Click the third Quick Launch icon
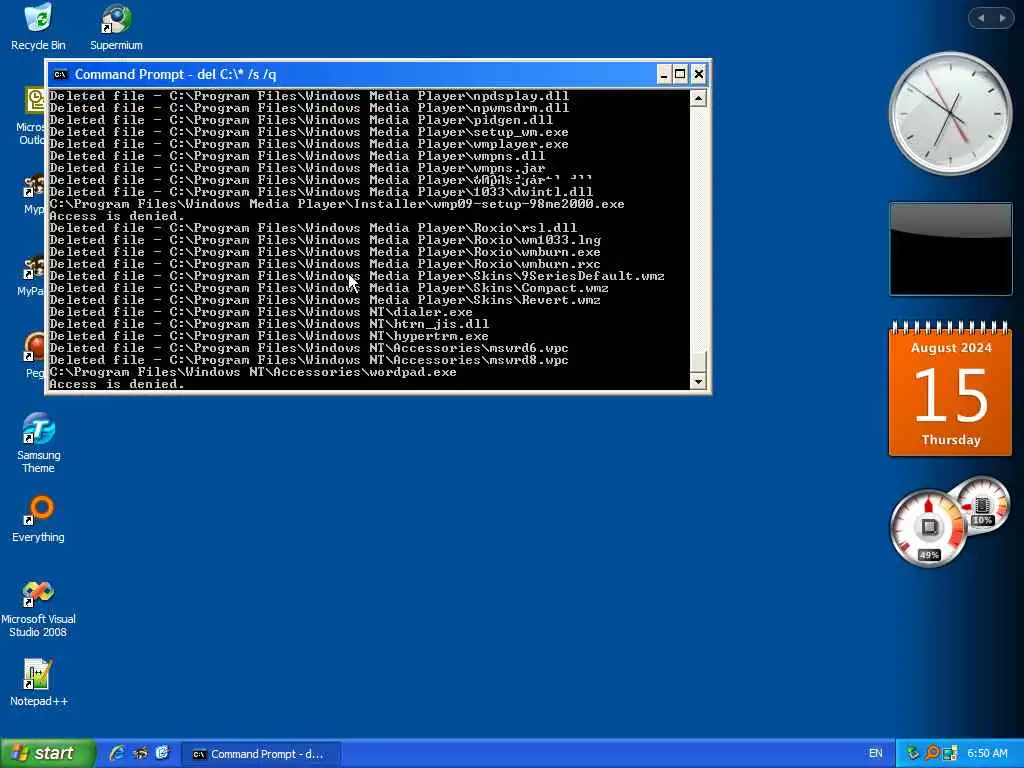The width and height of the screenshot is (1024, 768). [x=162, y=753]
